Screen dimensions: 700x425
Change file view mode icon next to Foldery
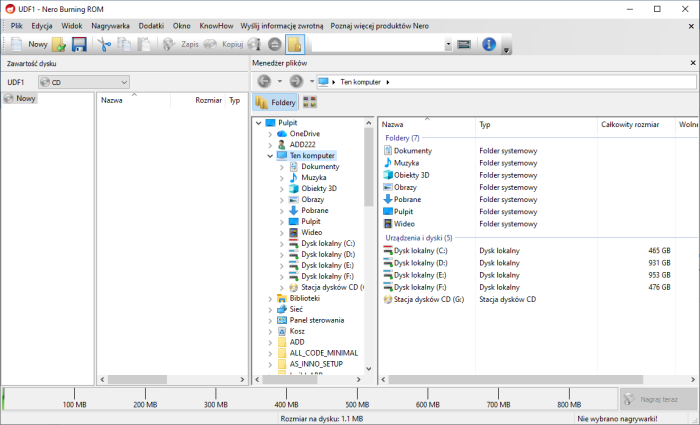[x=310, y=102]
